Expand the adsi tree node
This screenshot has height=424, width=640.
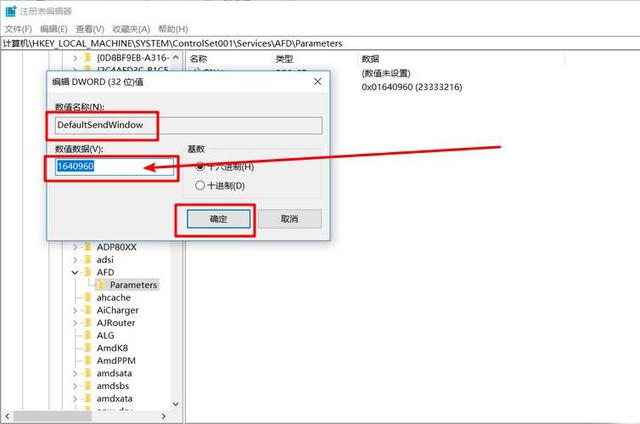(75, 260)
